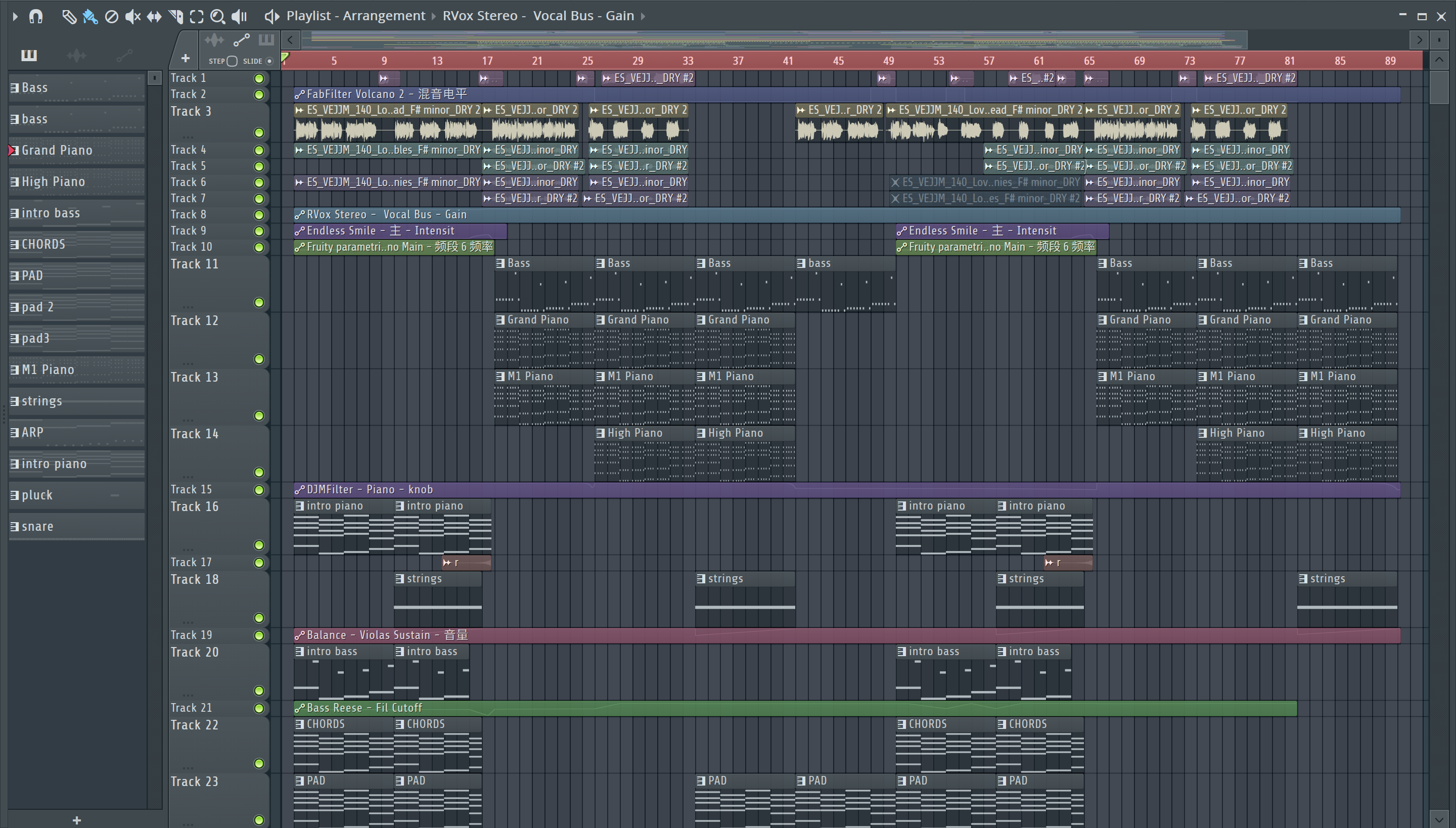Filter pattern clips in track header

coord(266,40)
